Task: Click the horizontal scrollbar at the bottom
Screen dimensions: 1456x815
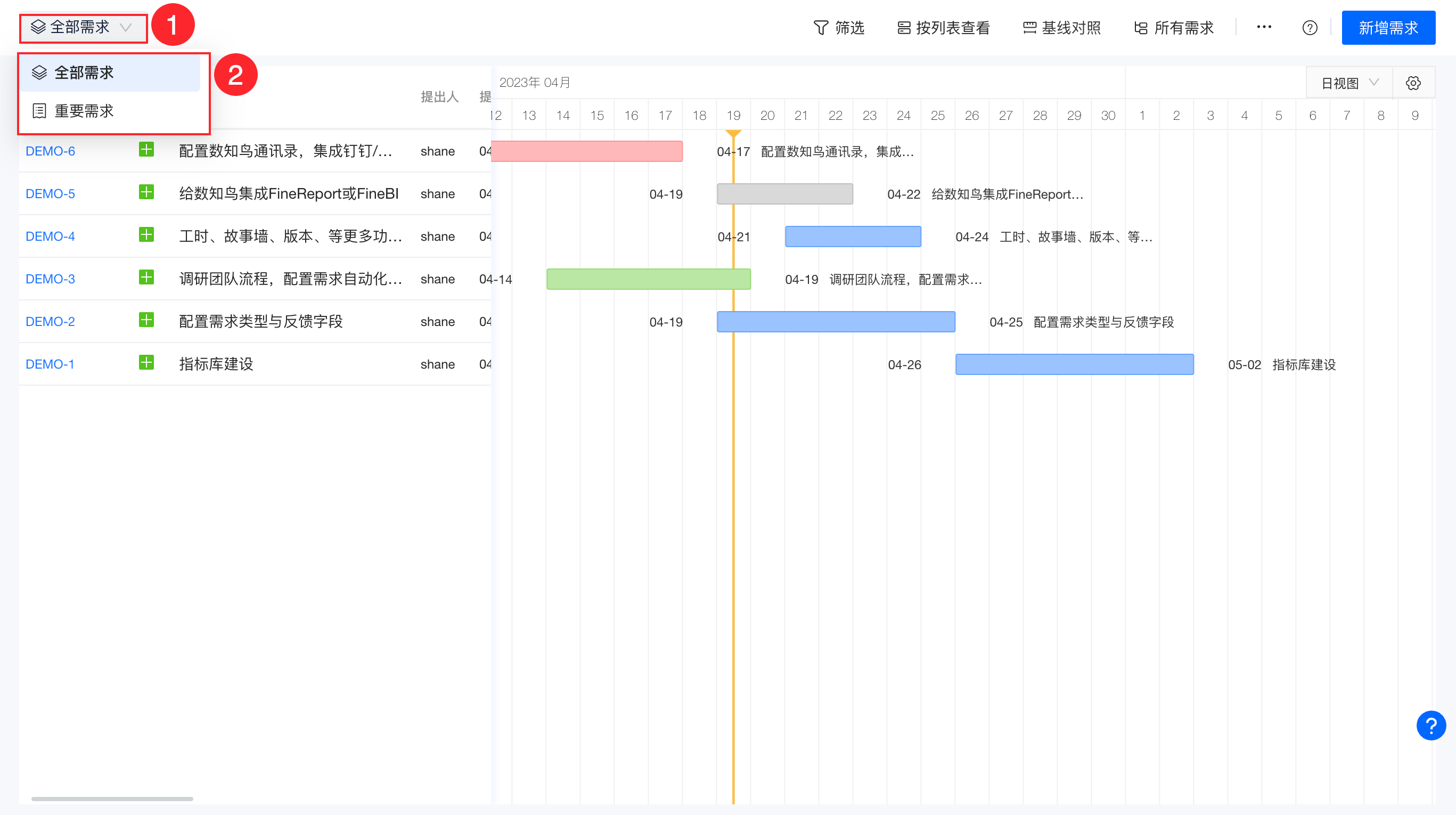Action: coord(112,798)
